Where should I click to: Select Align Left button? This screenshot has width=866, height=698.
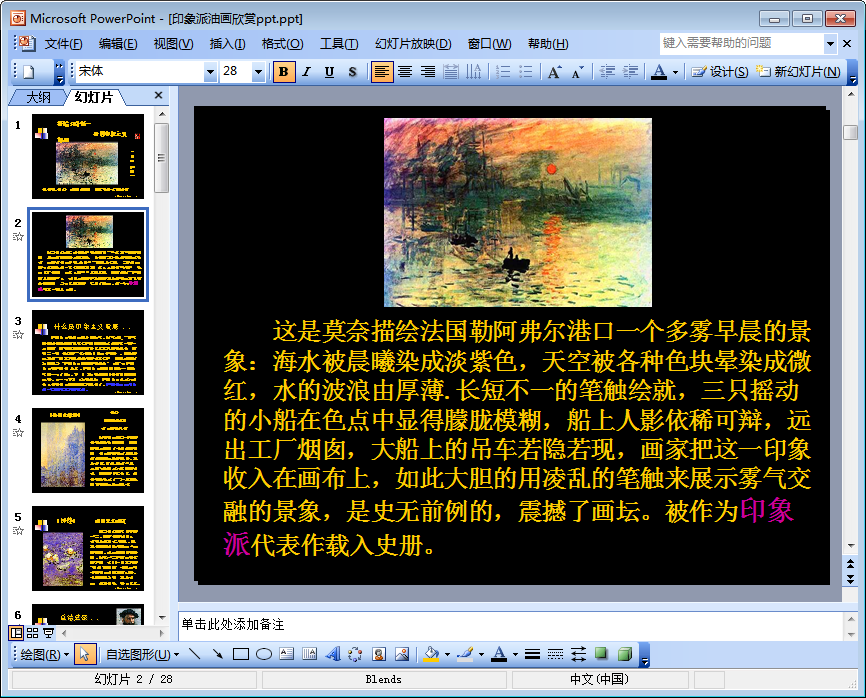382,72
